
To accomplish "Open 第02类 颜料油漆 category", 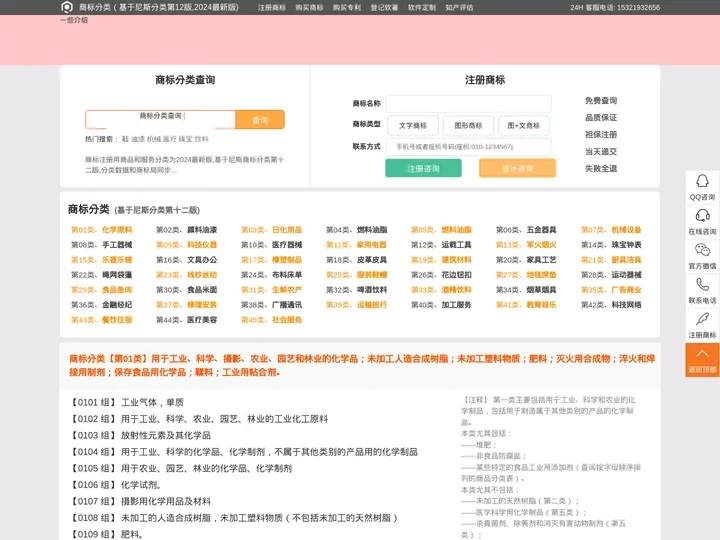I will 186,230.
